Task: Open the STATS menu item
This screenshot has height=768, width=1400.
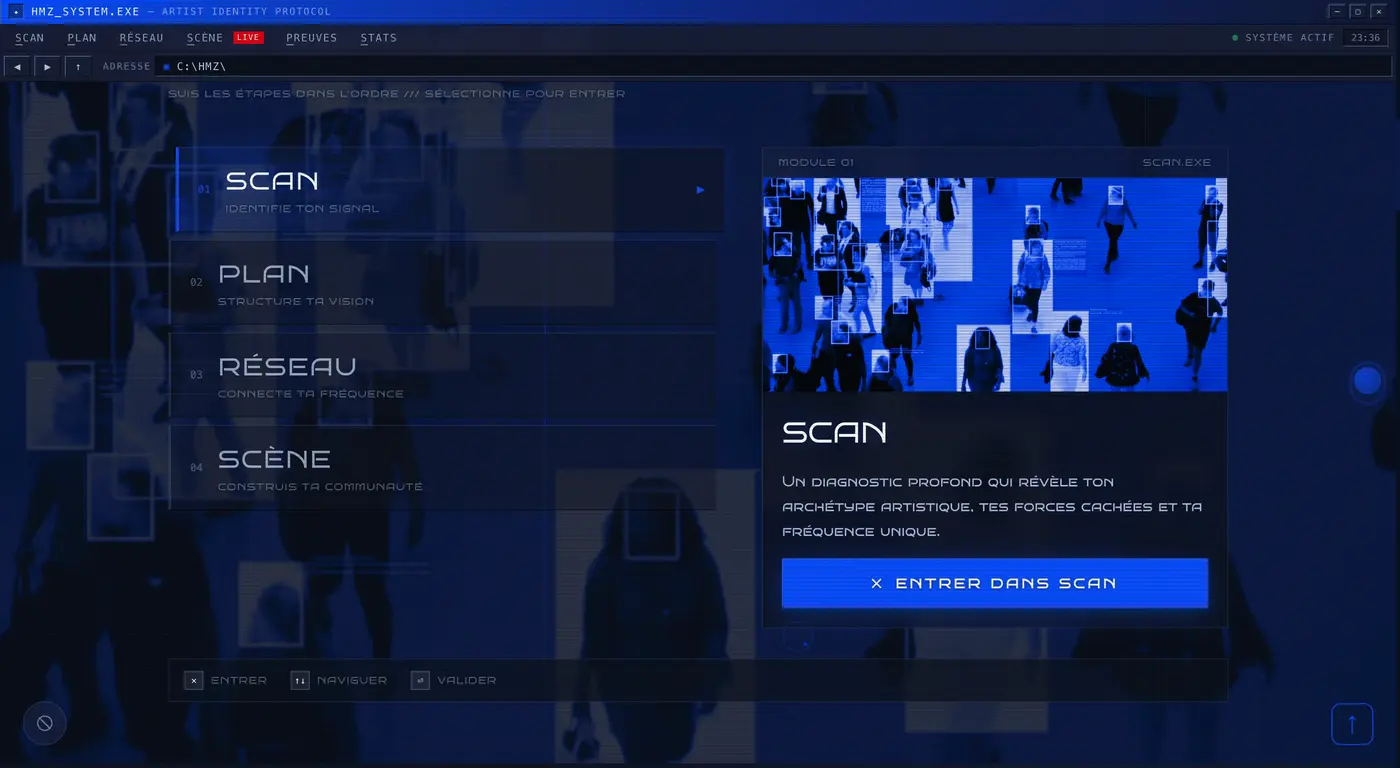Action: point(379,38)
